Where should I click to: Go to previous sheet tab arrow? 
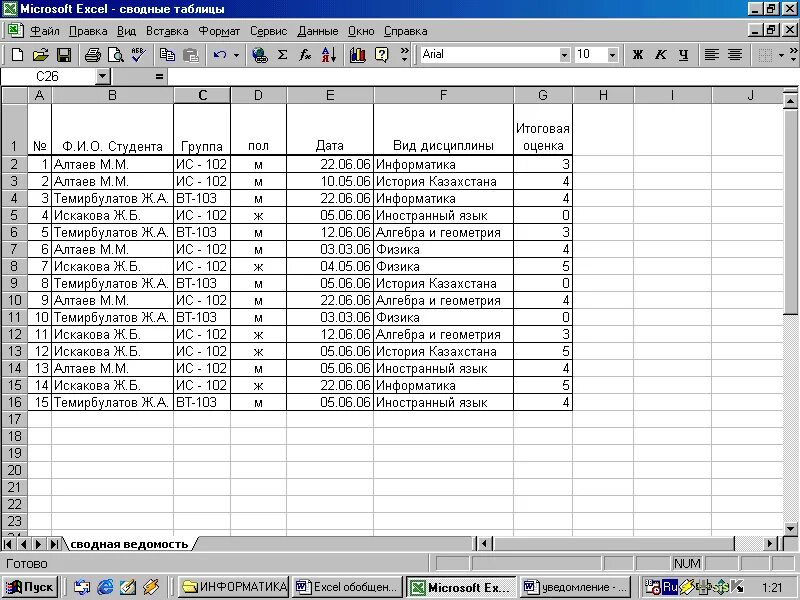[x=23, y=544]
